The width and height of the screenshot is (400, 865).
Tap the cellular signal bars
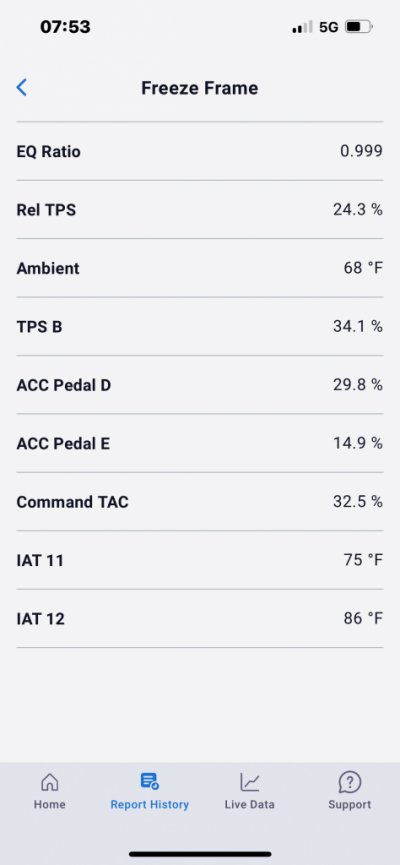(x=302, y=27)
